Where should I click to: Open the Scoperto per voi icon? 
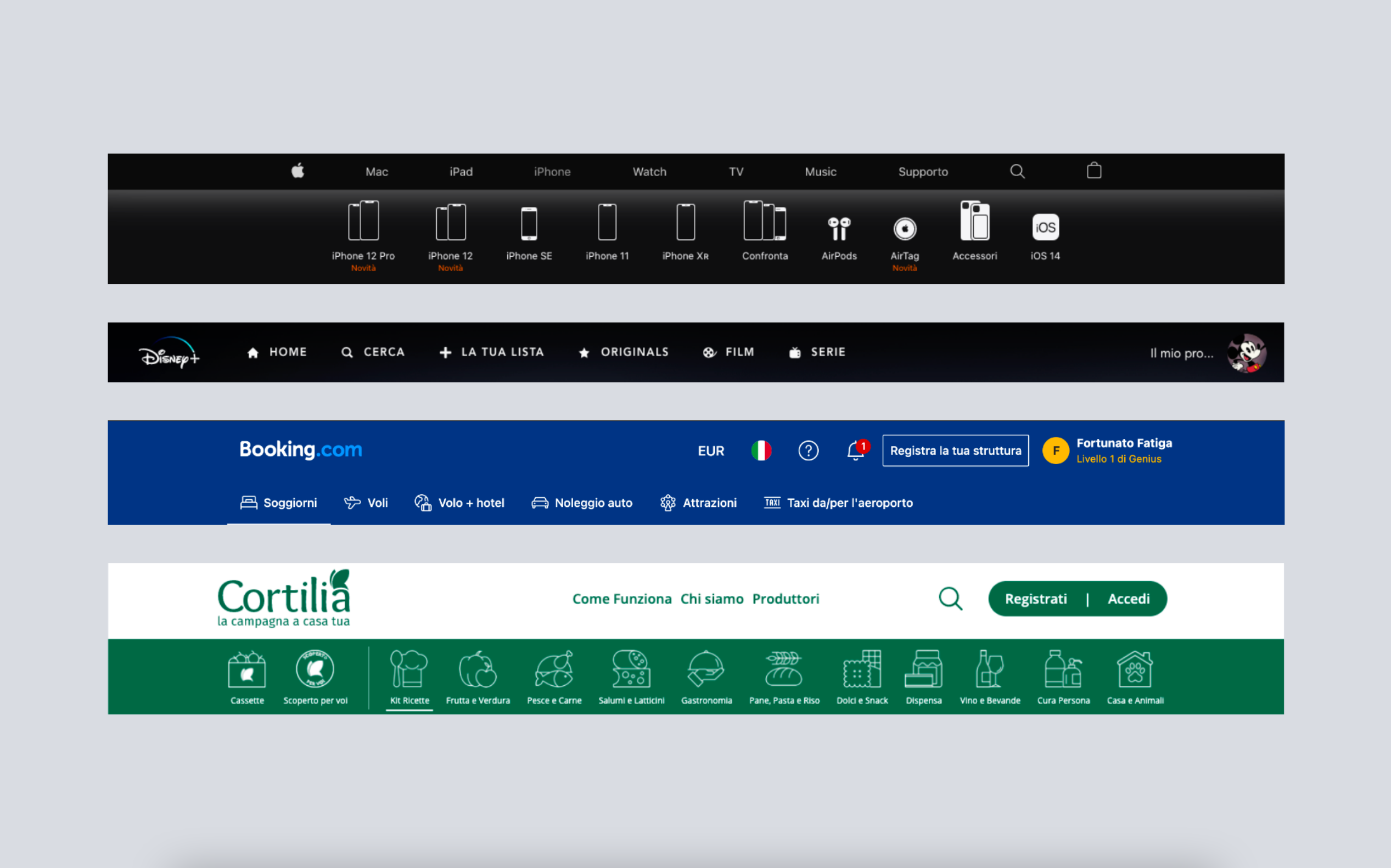[x=315, y=669]
